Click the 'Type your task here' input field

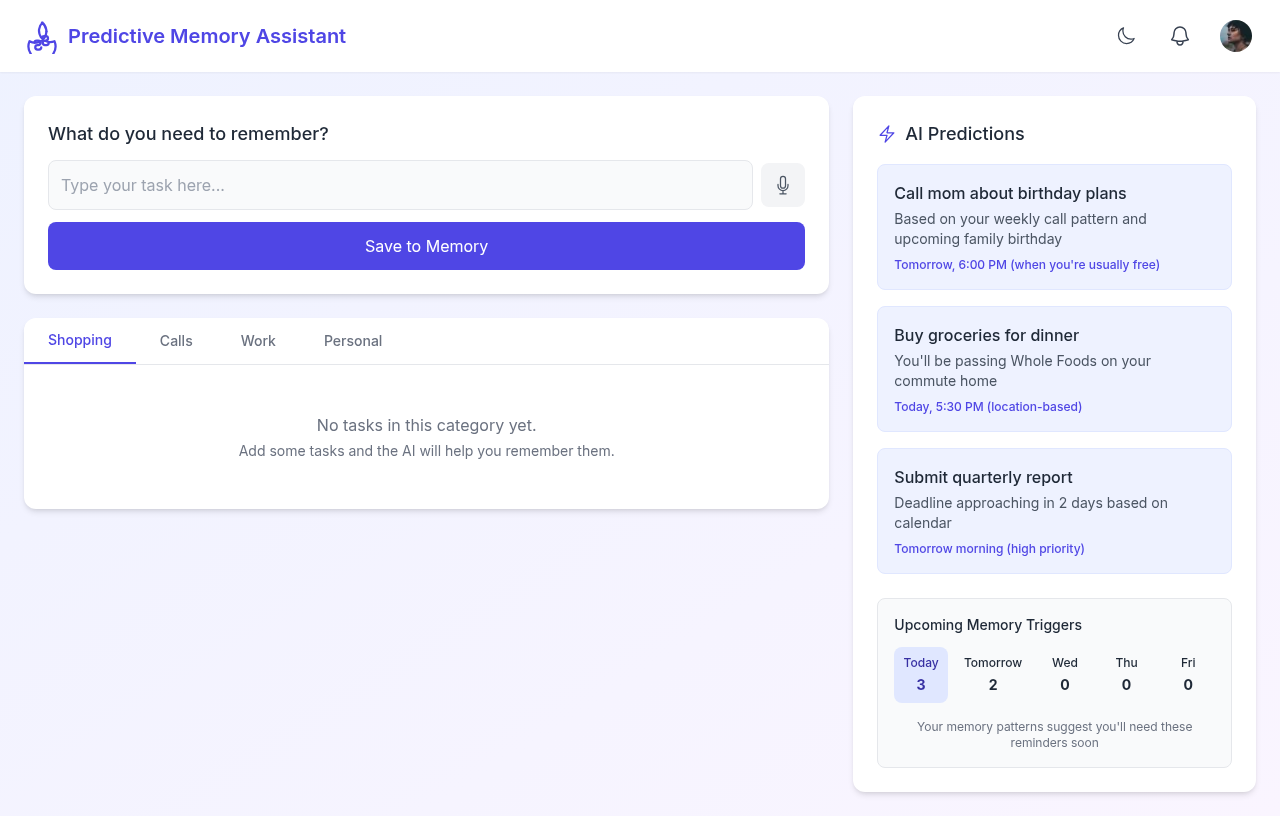click(400, 185)
